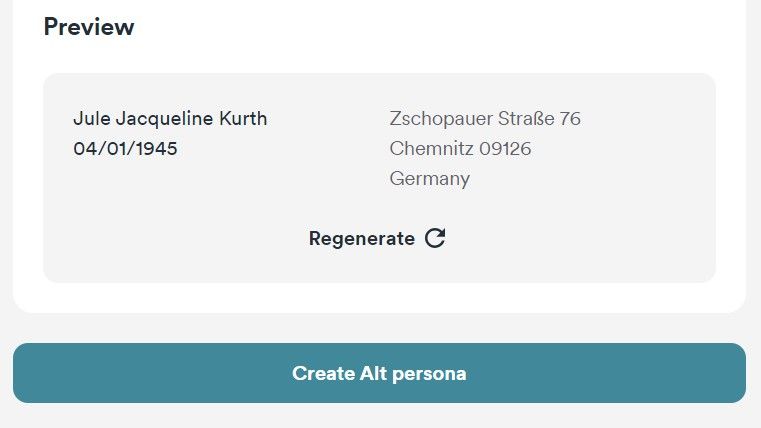
Task: Click the country Germany
Action: coord(430,179)
